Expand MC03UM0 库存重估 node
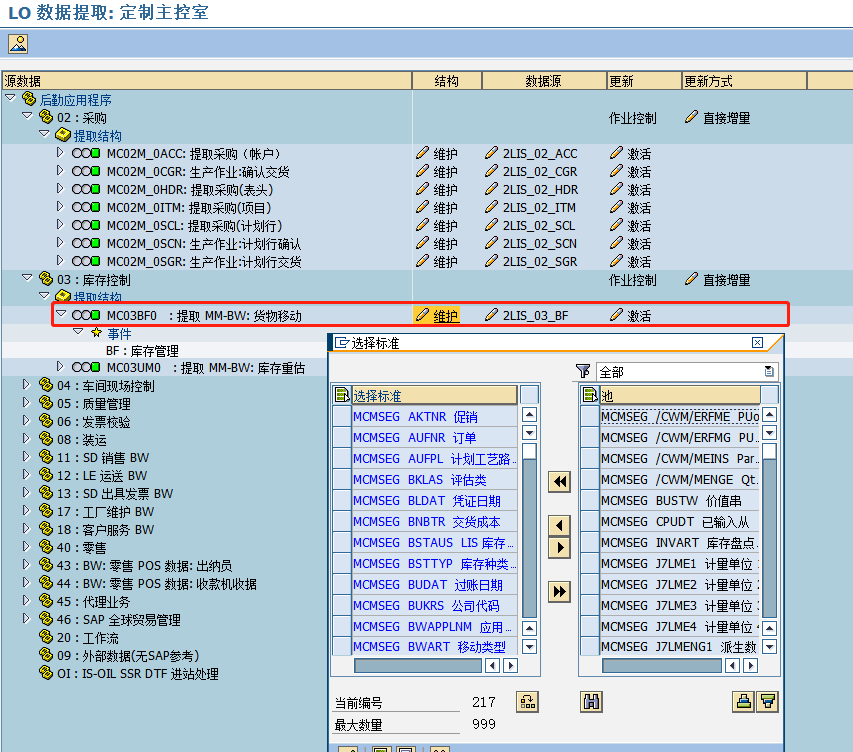 [60, 367]
